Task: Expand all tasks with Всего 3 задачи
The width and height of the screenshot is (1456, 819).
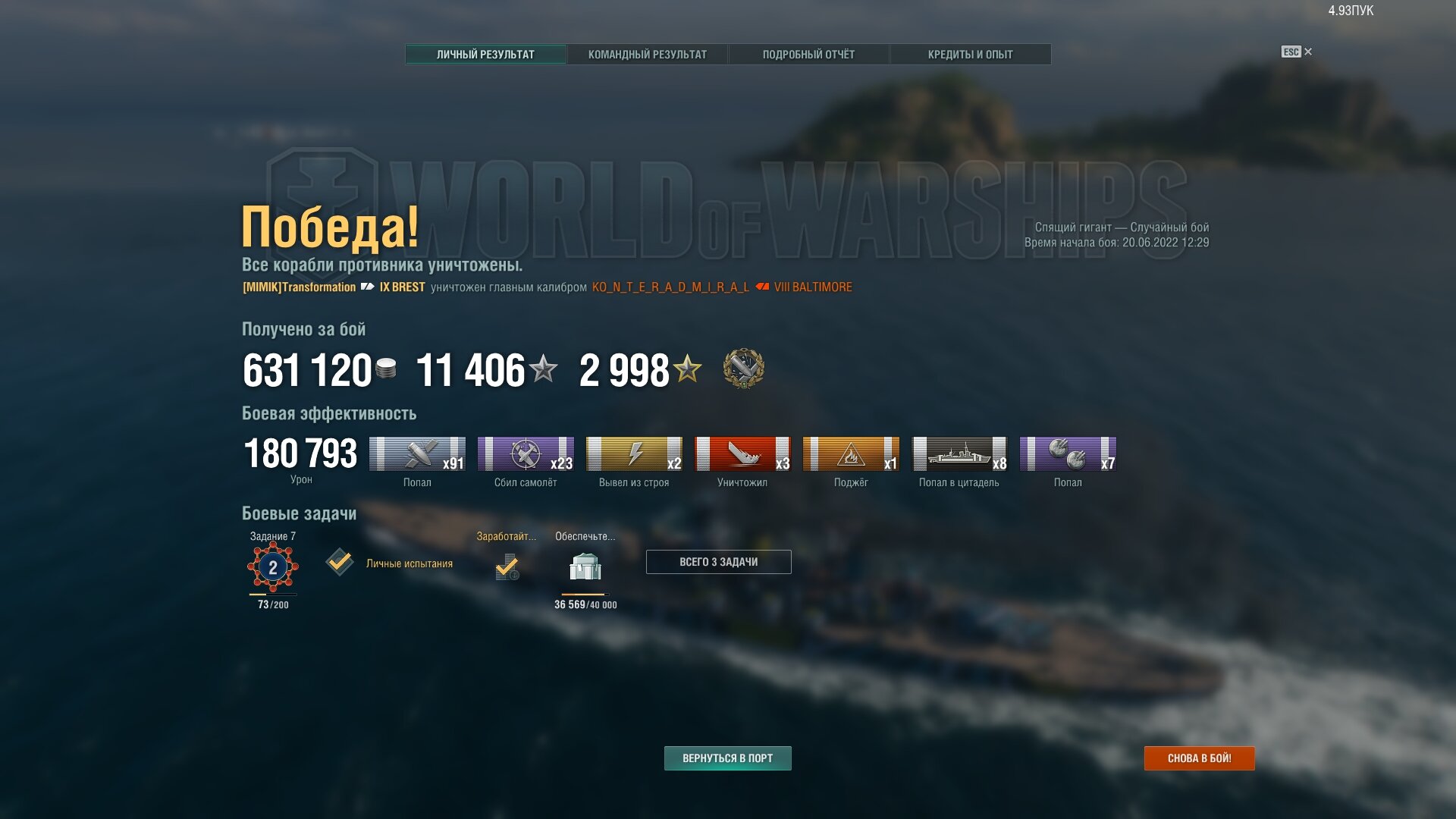Action: click(x=718, y=562)
